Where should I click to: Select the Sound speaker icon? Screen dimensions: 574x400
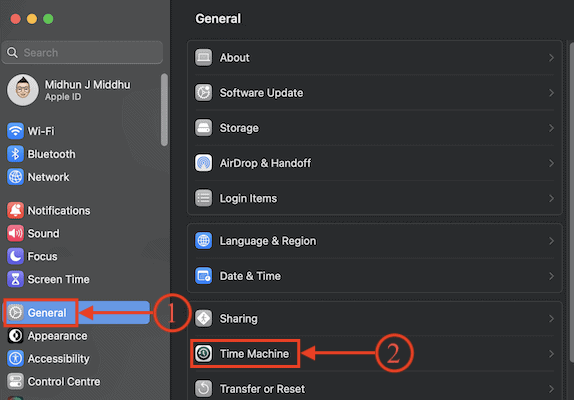pyautogui.click(x=15, y=233)
